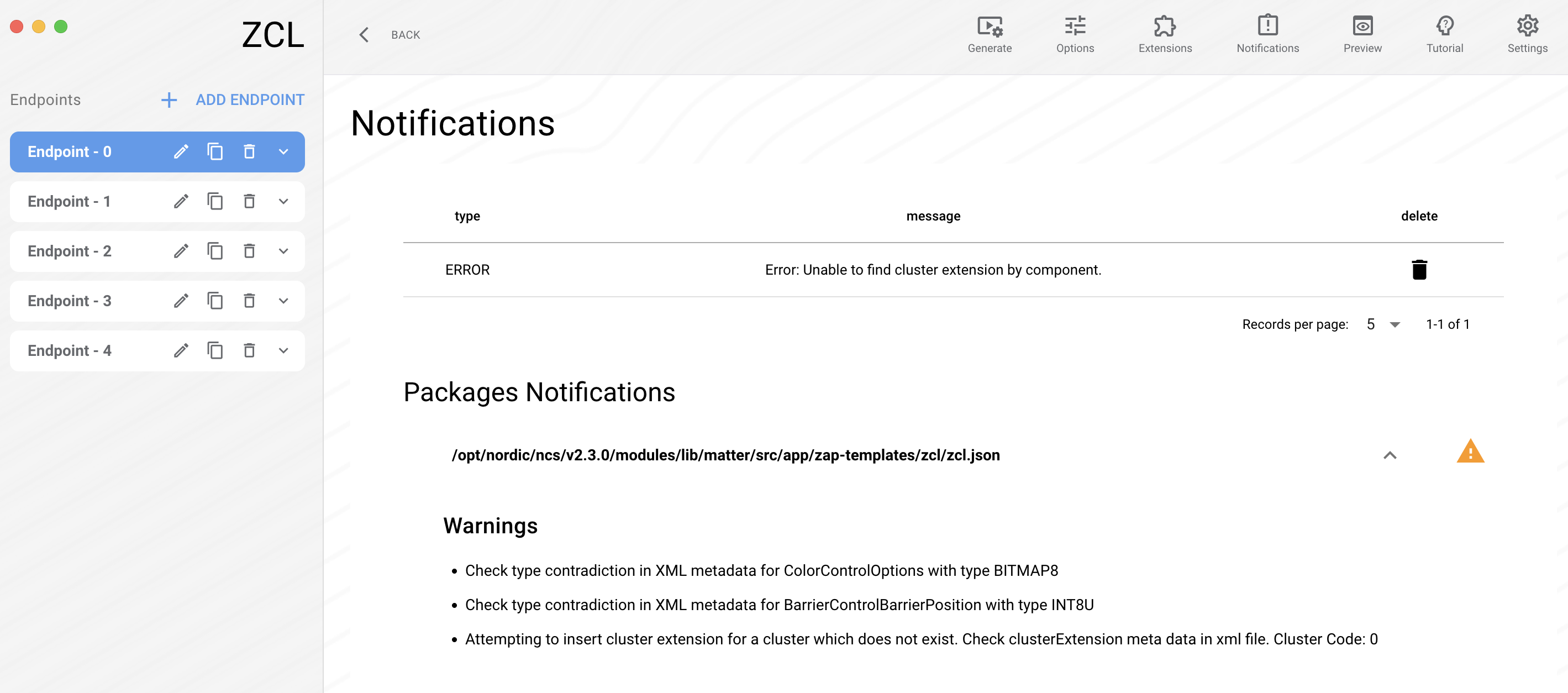Delete Endpoint - 2 with the trash icon
This screenshot has height=693, width=1568.
coord(250,251)
